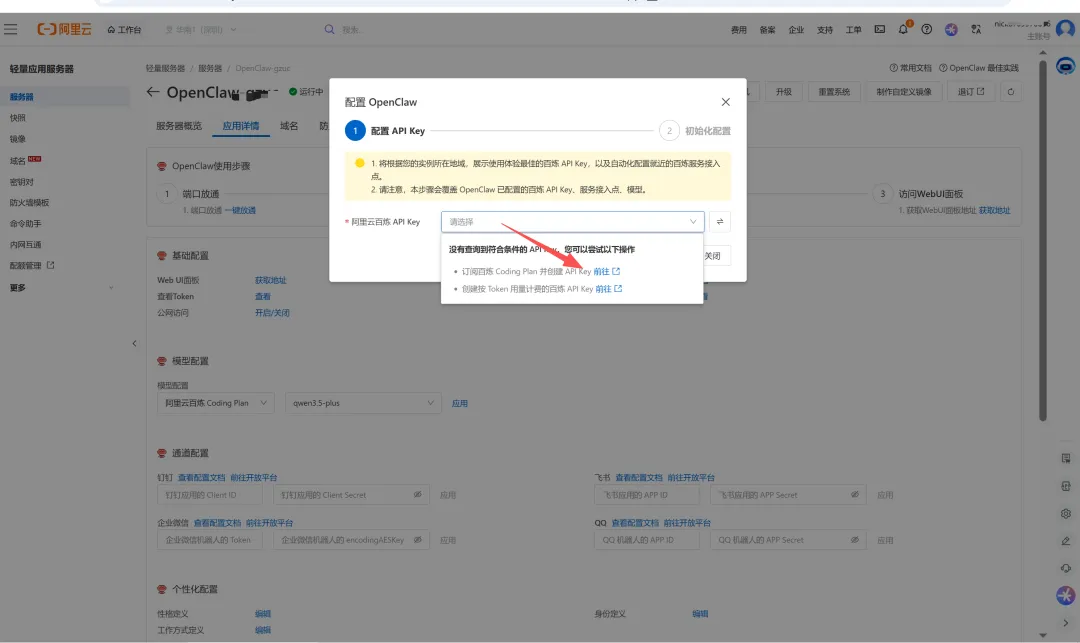Click the search magnifier icon
The height and width of the screenshot is (643, 1080).
pyautogui.click(x=329, y=30)
